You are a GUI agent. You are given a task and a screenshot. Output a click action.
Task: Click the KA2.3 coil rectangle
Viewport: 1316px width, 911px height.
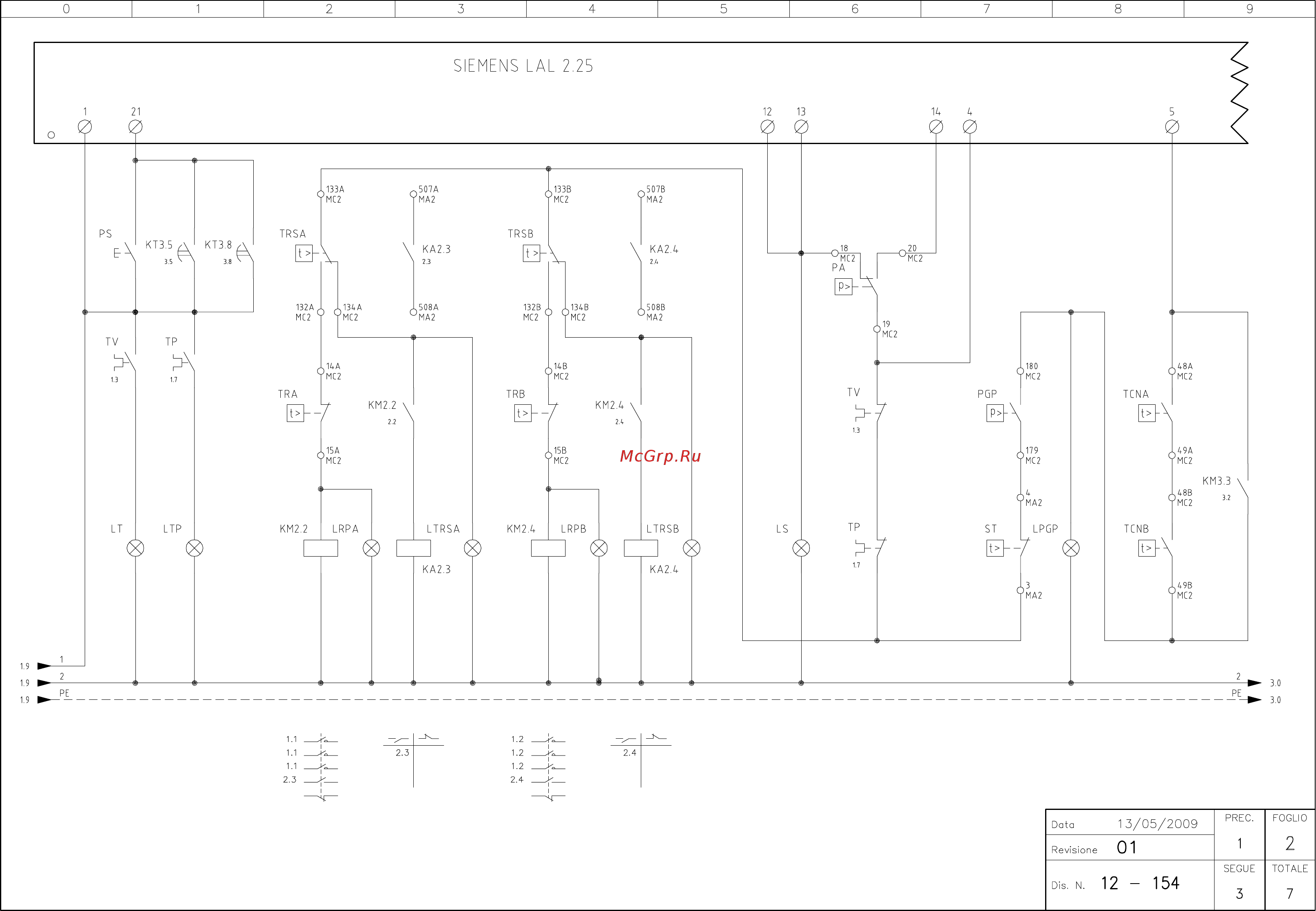(x=414, y=548)
